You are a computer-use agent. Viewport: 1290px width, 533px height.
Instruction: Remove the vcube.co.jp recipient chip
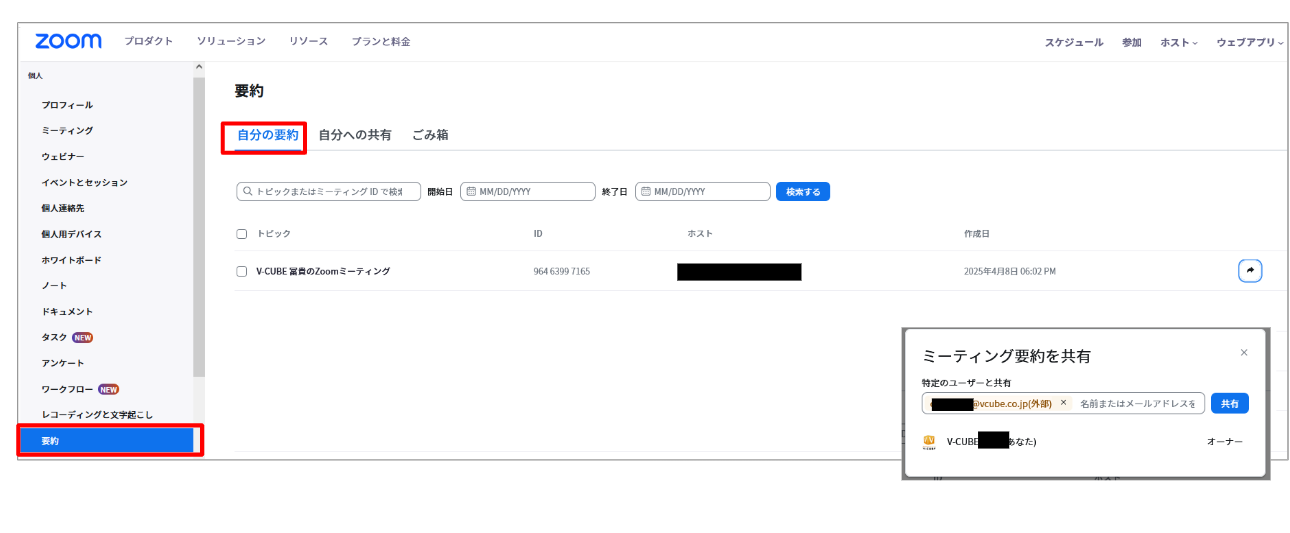point(1063,403)
